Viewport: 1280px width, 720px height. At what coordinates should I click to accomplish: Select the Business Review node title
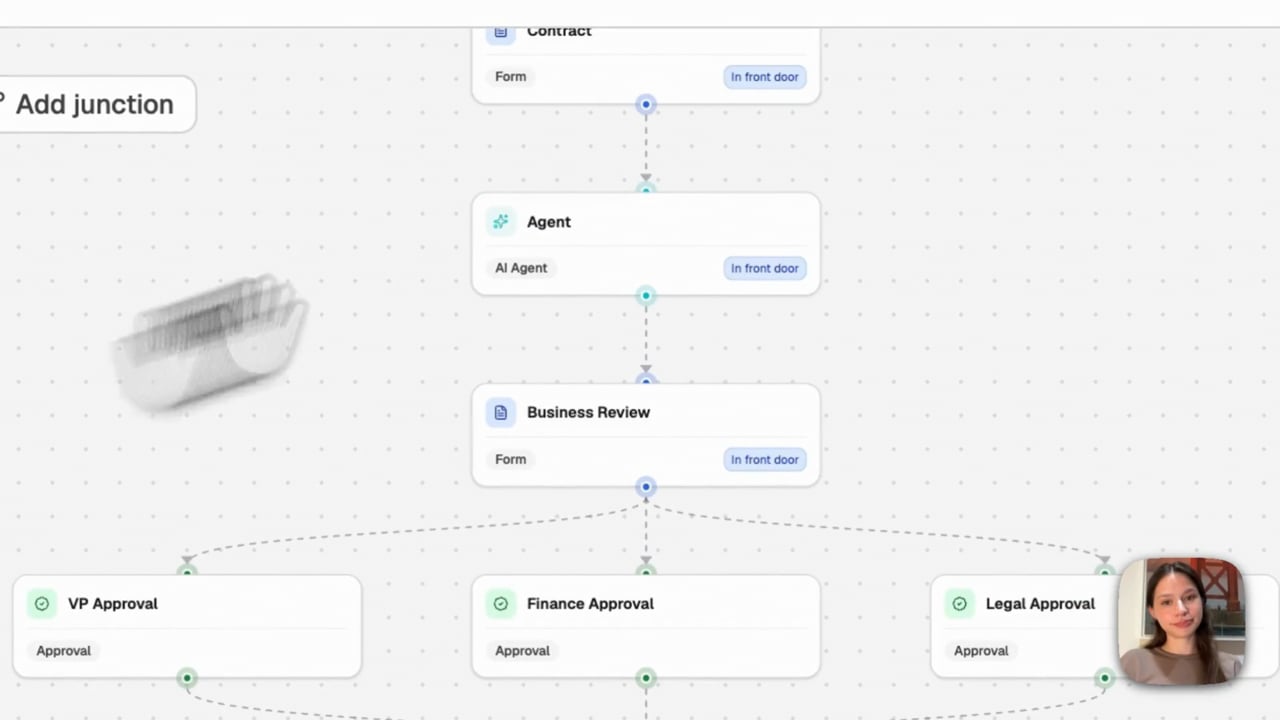click(588, 412)
